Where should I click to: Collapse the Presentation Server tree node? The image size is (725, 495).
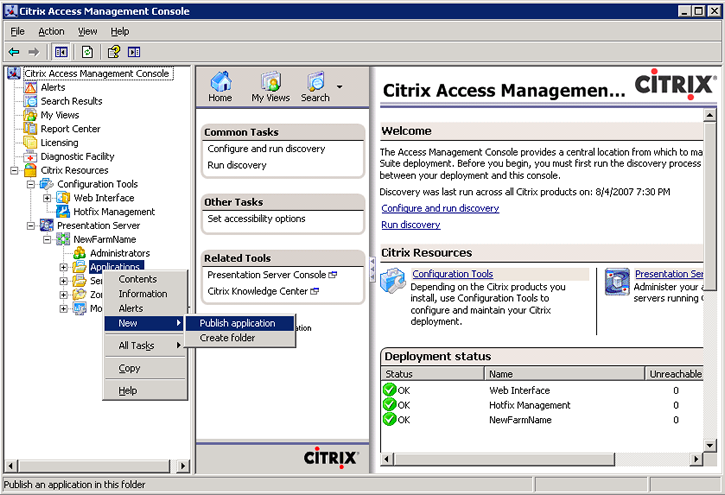click(x=31, y=226)
